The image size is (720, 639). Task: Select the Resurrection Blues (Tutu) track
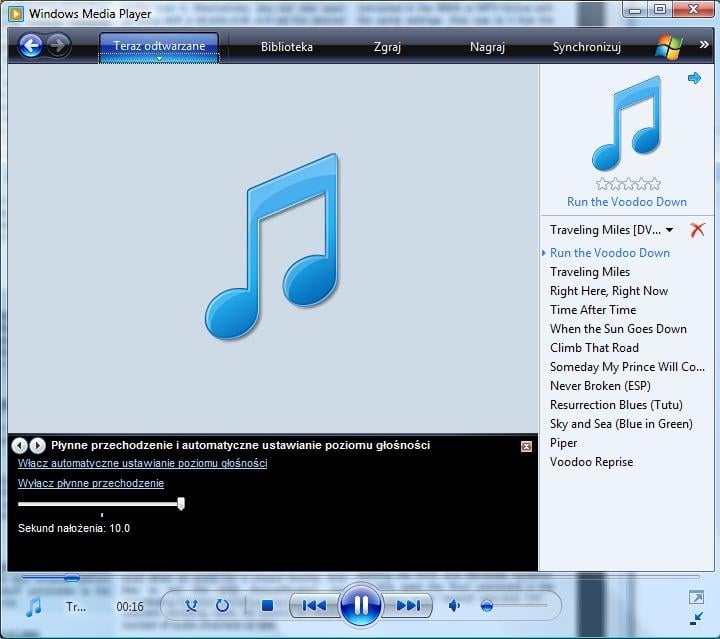coord(616,405)
